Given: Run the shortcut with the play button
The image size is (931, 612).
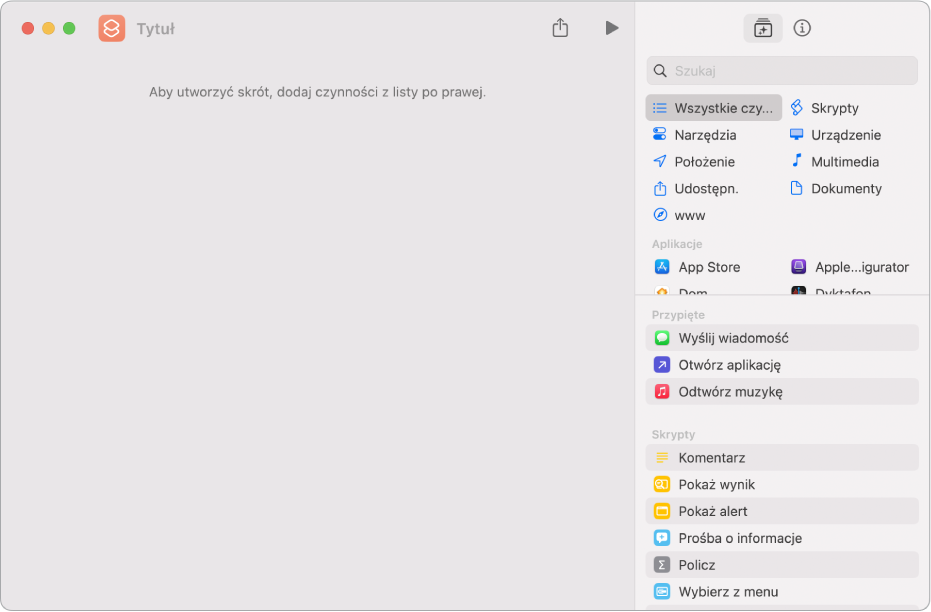Looking at the screenshot, I should tap(612, 28).
